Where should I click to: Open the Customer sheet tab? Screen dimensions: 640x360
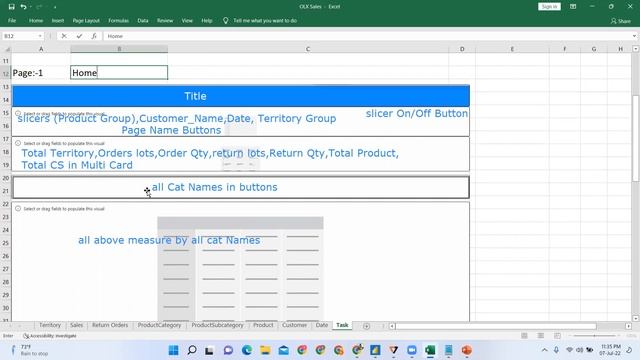(294, 325)
